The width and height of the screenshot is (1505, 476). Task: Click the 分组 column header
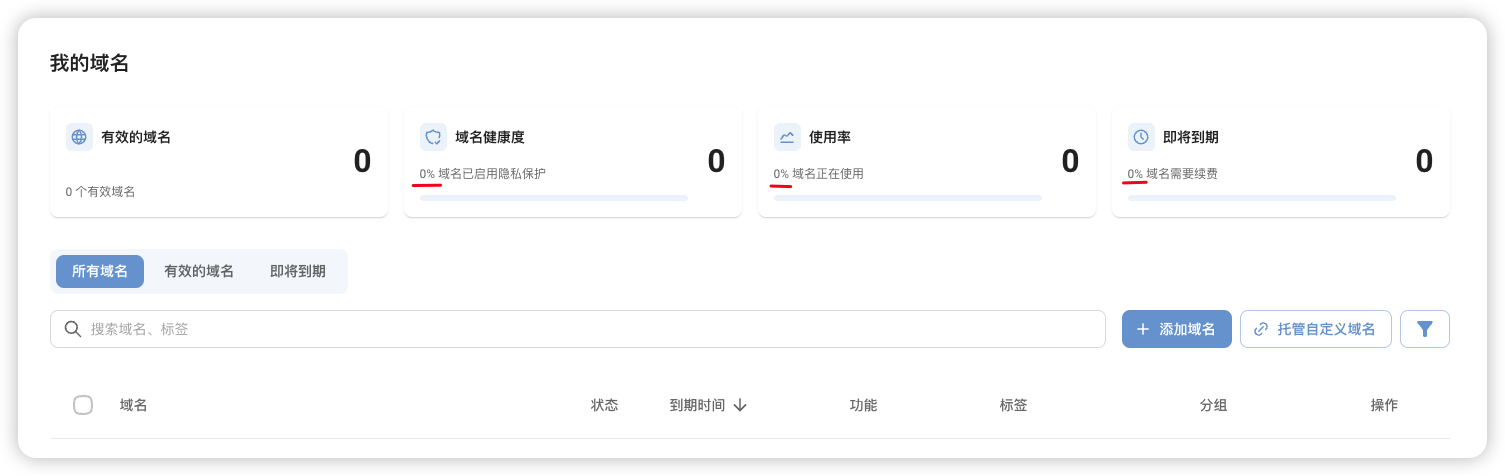[x=1213, y=405]
